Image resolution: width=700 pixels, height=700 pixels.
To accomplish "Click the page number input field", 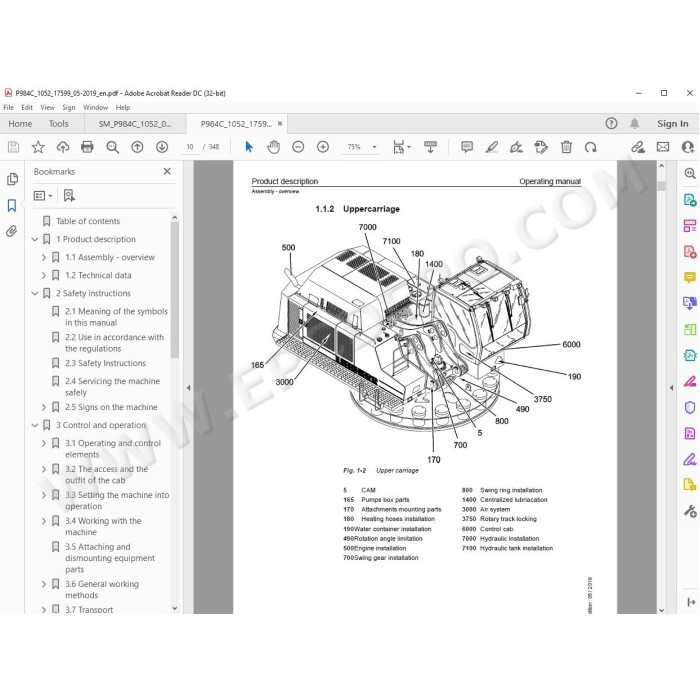I will (190, 147).
